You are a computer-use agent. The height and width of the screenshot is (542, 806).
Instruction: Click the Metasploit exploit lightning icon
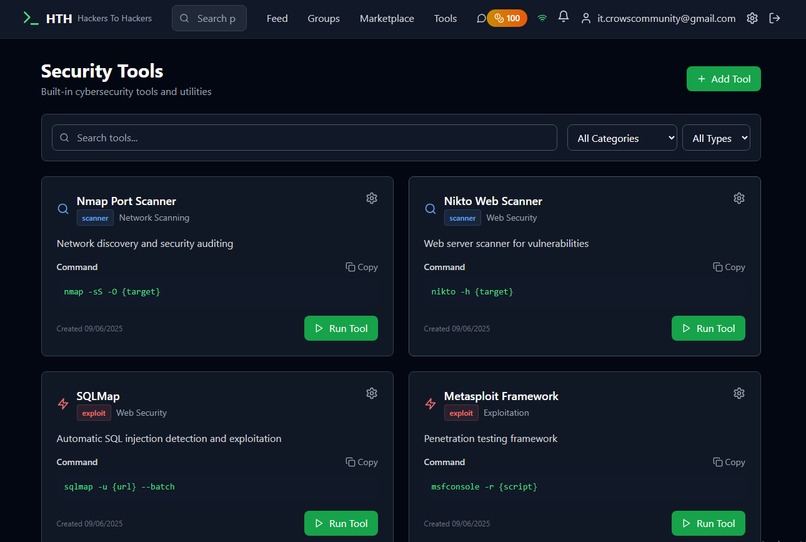click(x=430, y=404)
